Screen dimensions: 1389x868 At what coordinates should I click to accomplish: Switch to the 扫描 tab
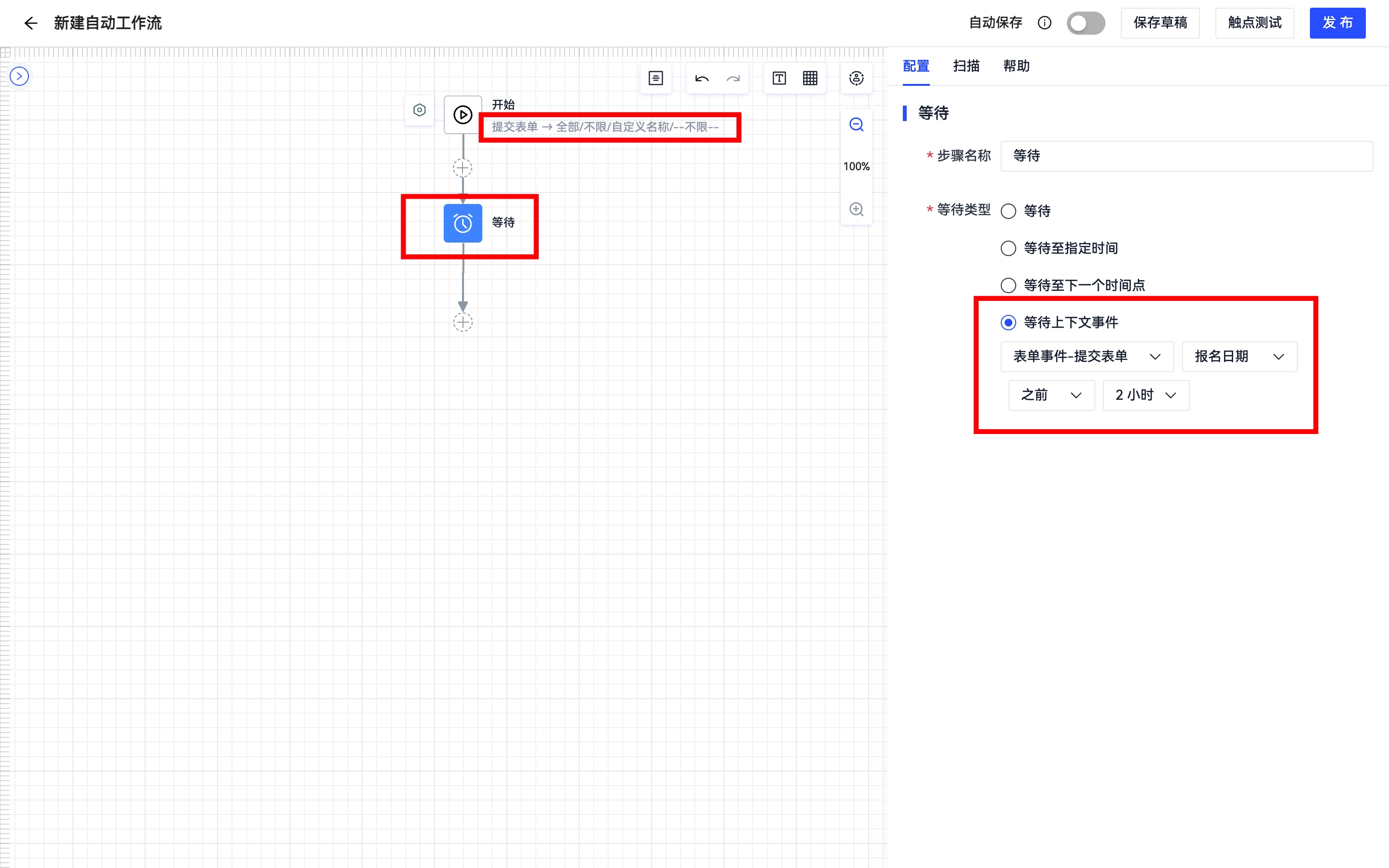pos(966,66)
